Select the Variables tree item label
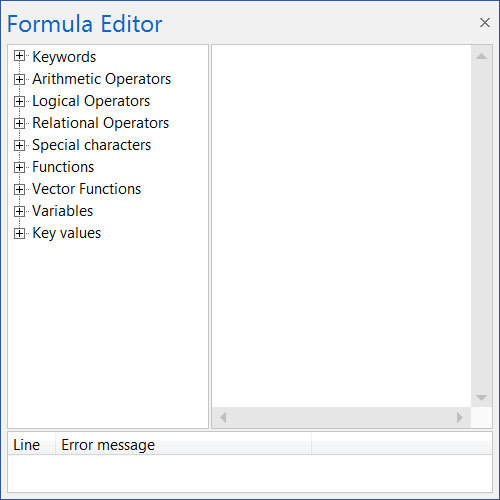This screenshot has width=500, height=500. click(x=62, y=211)
